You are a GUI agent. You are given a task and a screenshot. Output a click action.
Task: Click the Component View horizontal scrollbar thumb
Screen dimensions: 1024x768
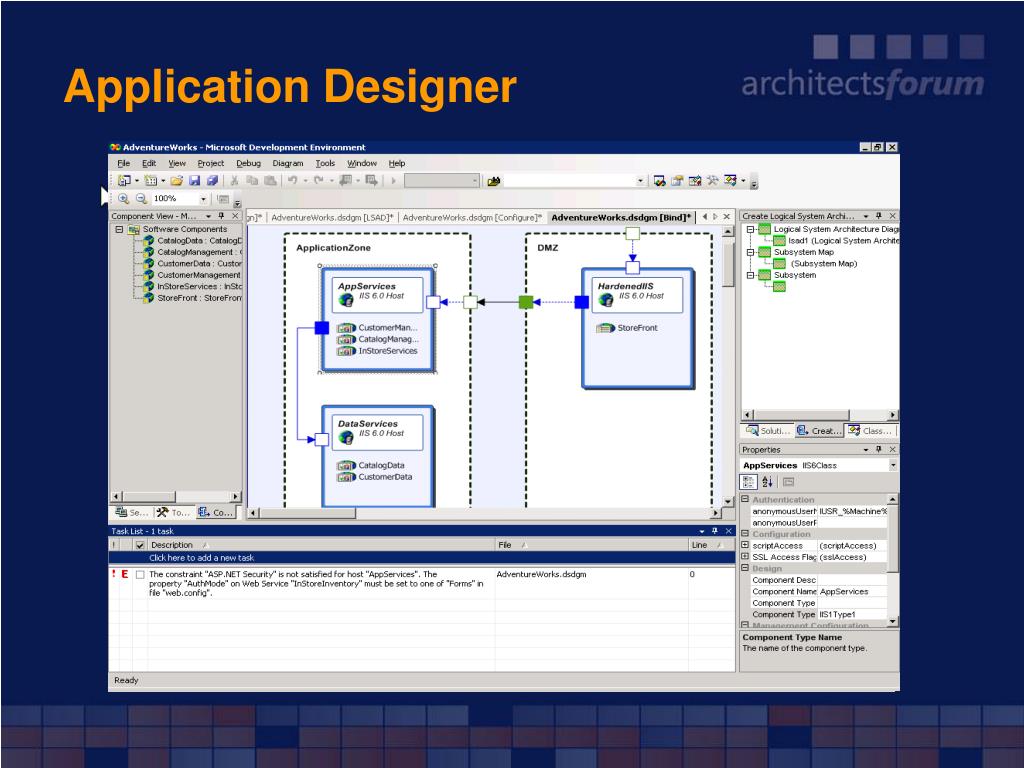point(150,497)
